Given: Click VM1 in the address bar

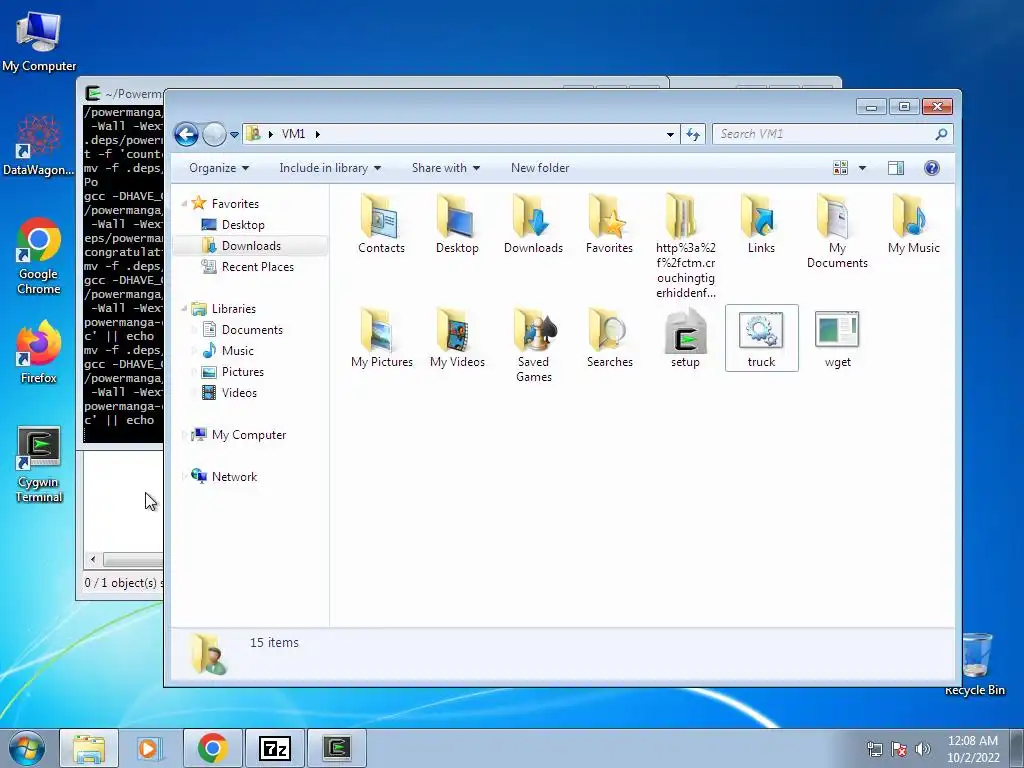Looking at the screenshot, I should pos(293,134).
